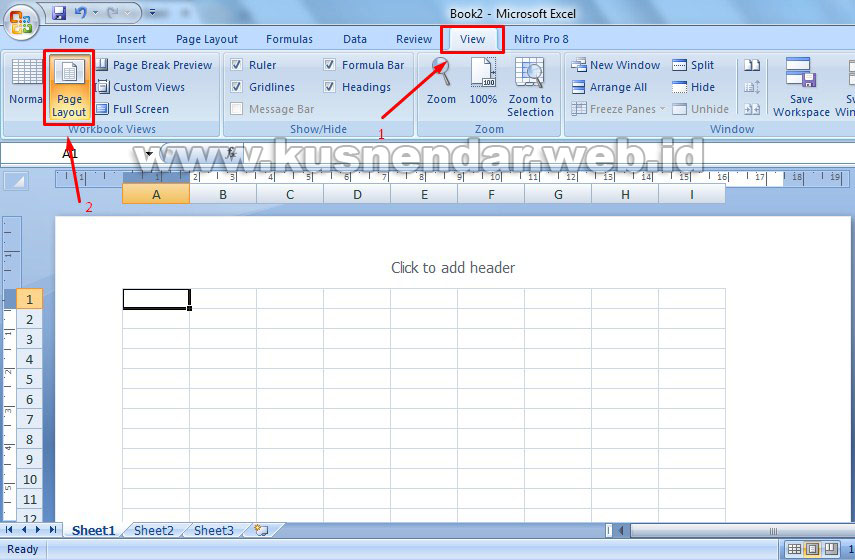Open the Insert ribbon tab
Viewport: 855px width, 560px height.
pyautogui.click(x=131, y=39)
